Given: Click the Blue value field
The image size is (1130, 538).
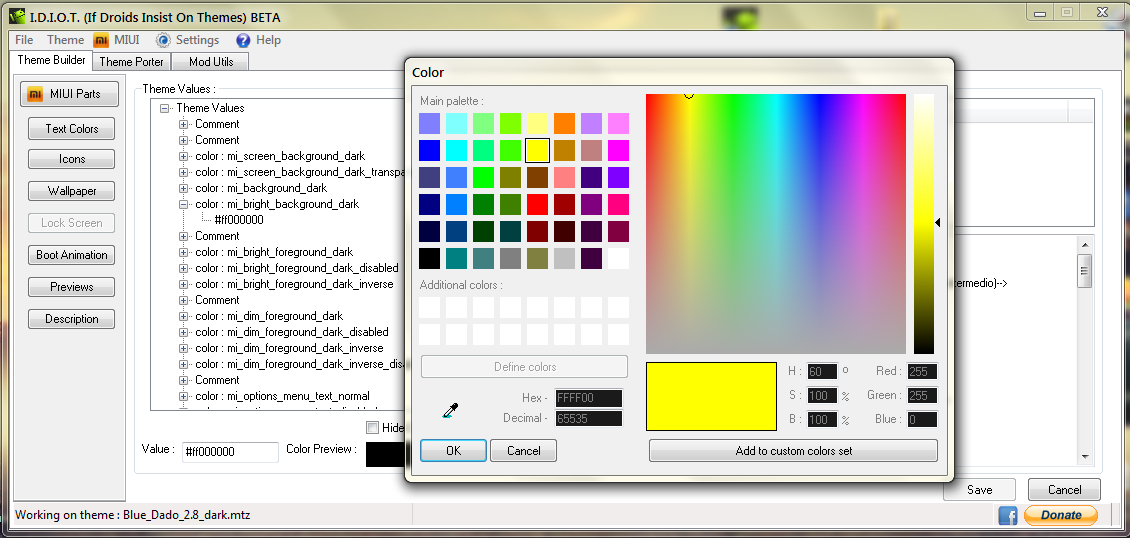Looking at the screenshot, I should [x=922, y=419].
